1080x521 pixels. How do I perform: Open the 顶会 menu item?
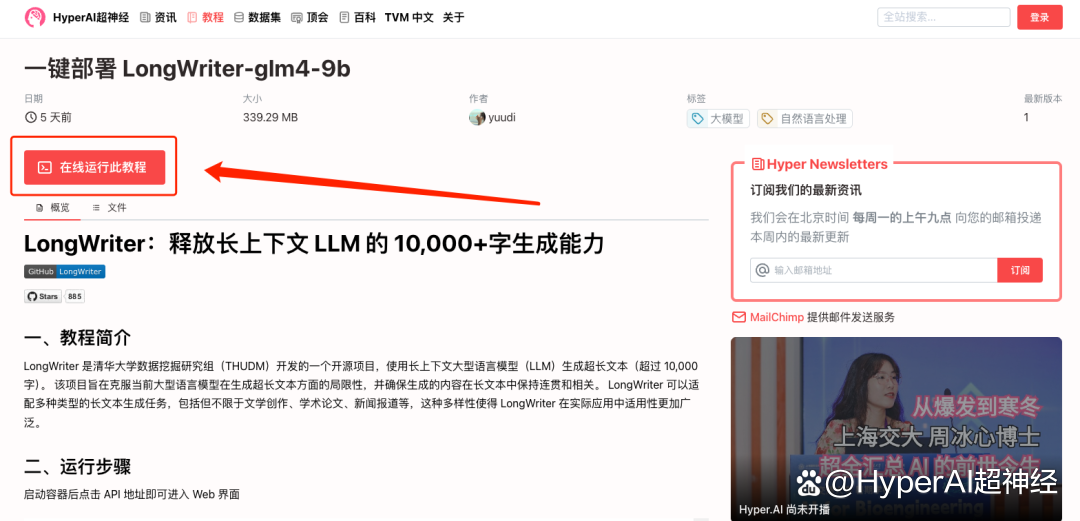click(x=309, y=17)
